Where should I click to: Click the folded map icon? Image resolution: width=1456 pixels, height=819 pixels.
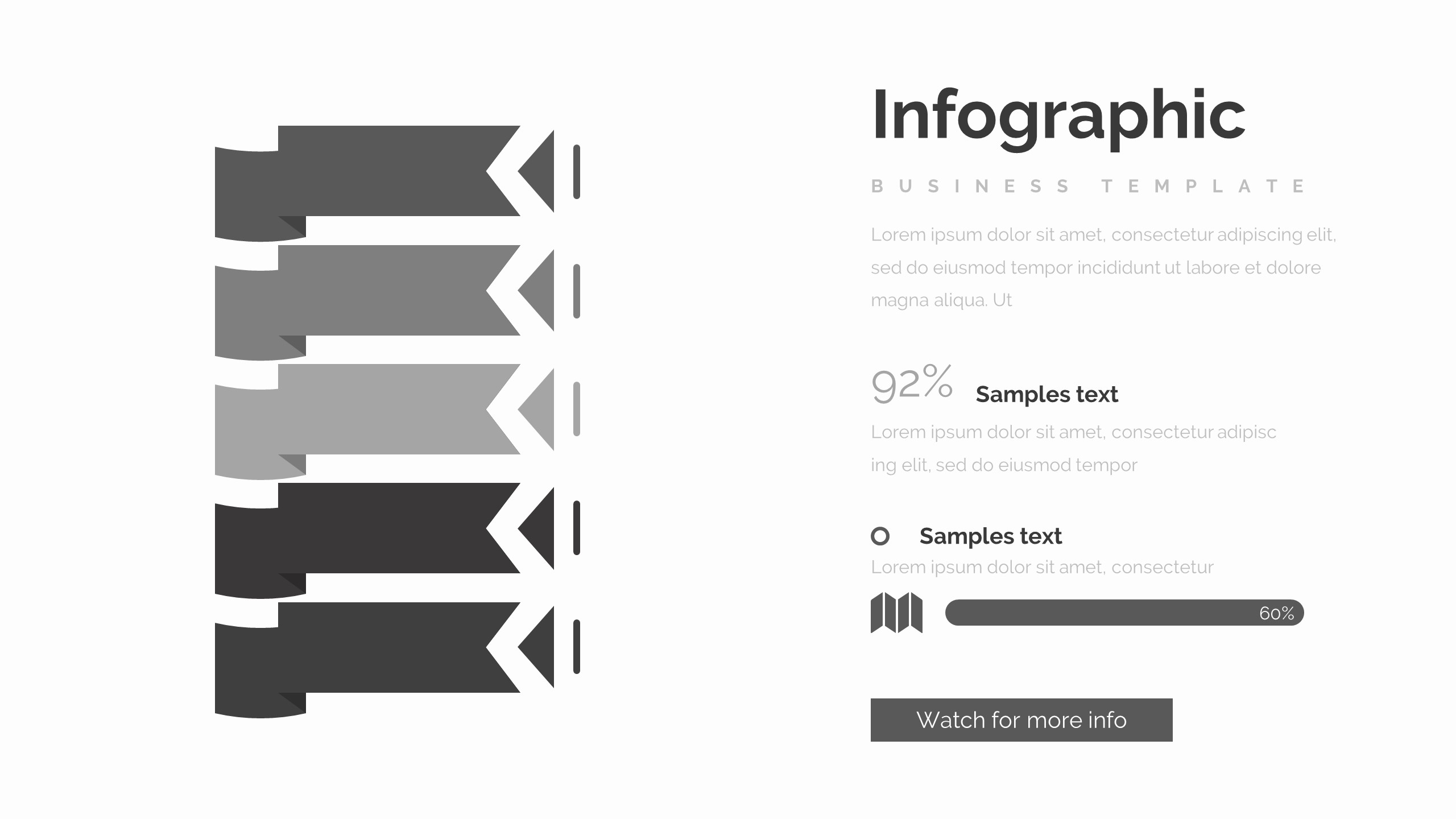[x=896, y=613]
